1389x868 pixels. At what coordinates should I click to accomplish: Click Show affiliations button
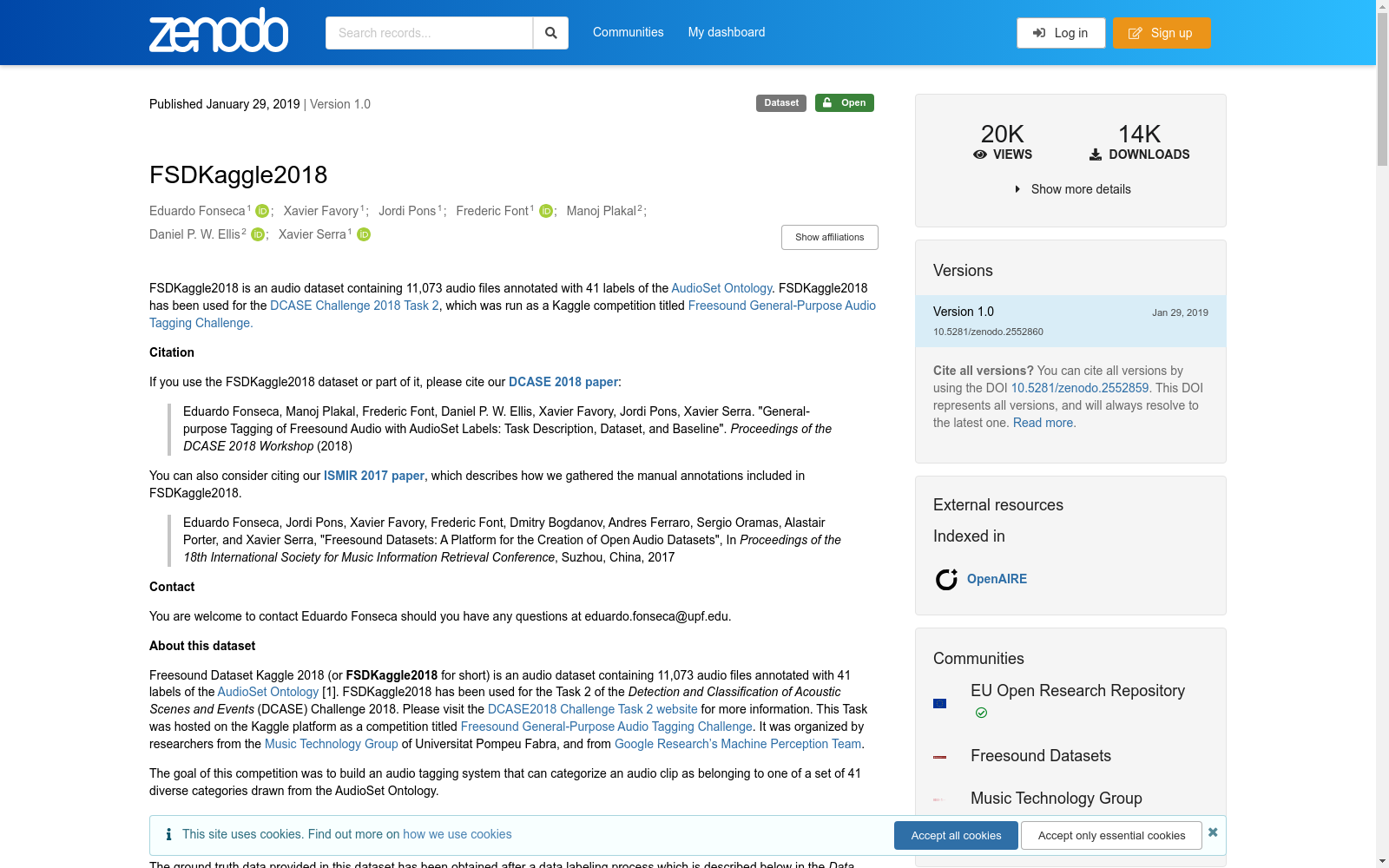click(x=830, y=237)
